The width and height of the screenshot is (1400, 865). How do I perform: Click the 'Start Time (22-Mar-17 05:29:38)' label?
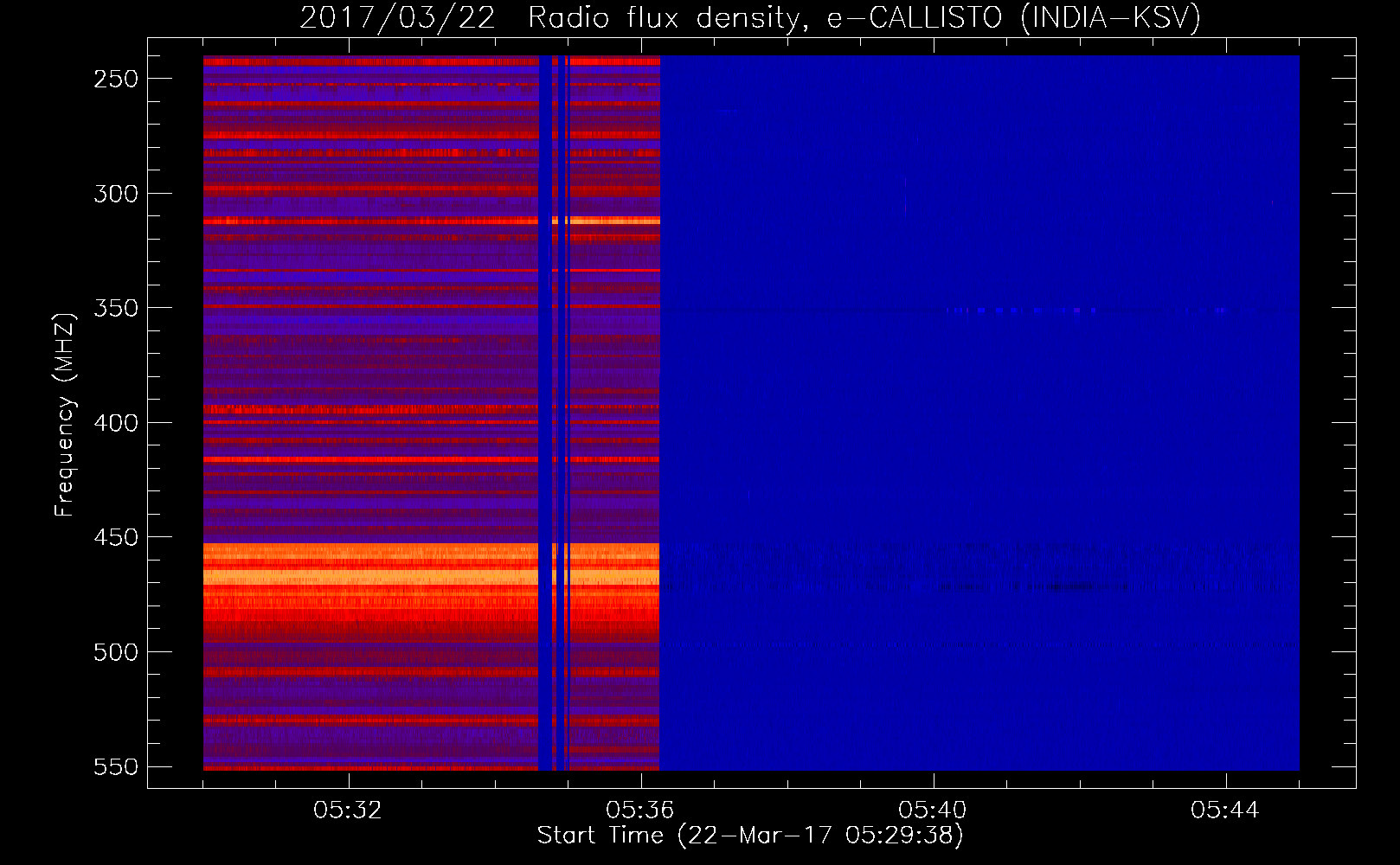click(750, 836)
